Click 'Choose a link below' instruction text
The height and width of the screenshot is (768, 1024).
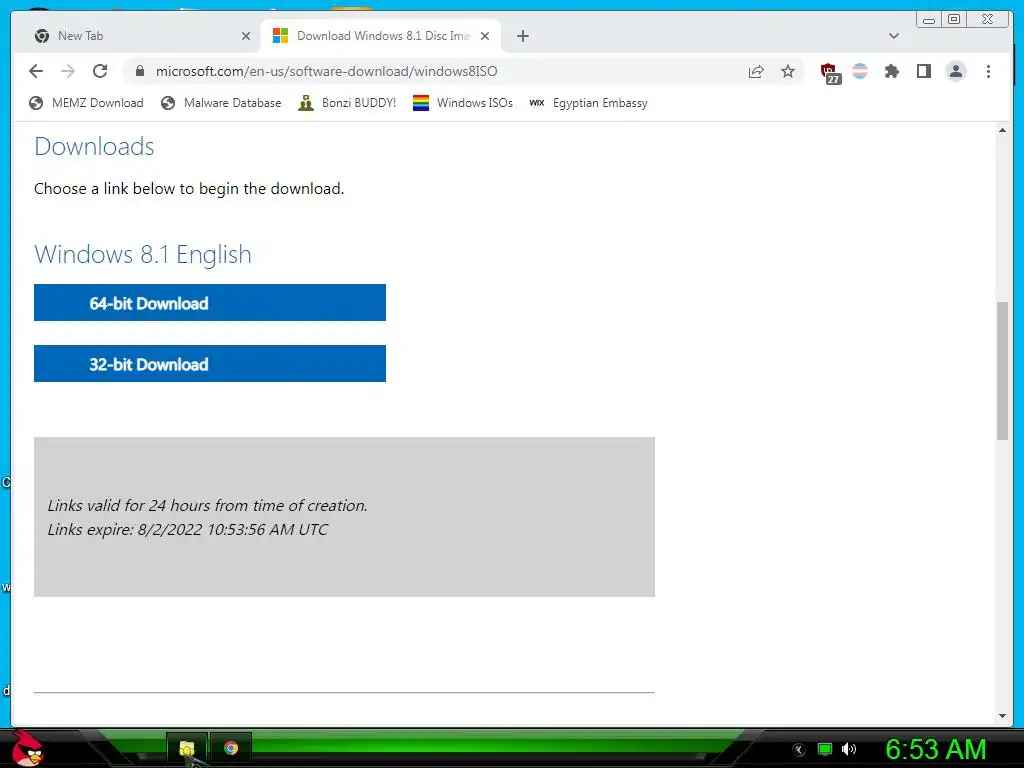tap(189, 189)
